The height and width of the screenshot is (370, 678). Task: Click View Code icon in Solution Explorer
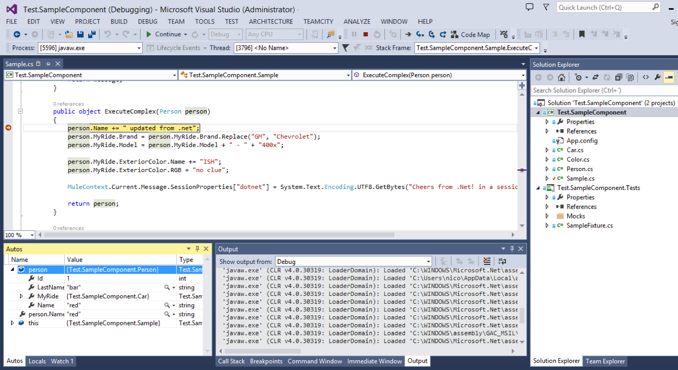click(646, 77)
